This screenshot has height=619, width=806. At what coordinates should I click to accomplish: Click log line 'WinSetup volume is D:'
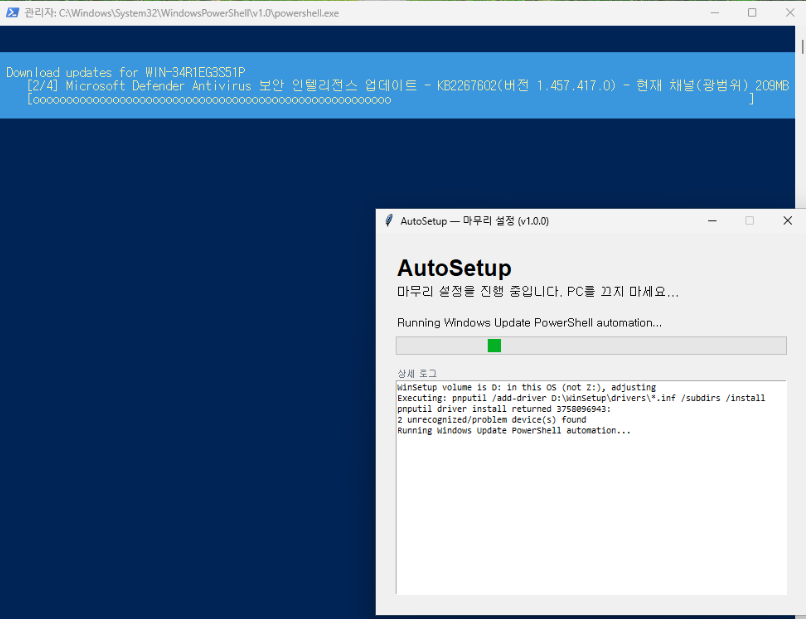(x=526, y=387)
